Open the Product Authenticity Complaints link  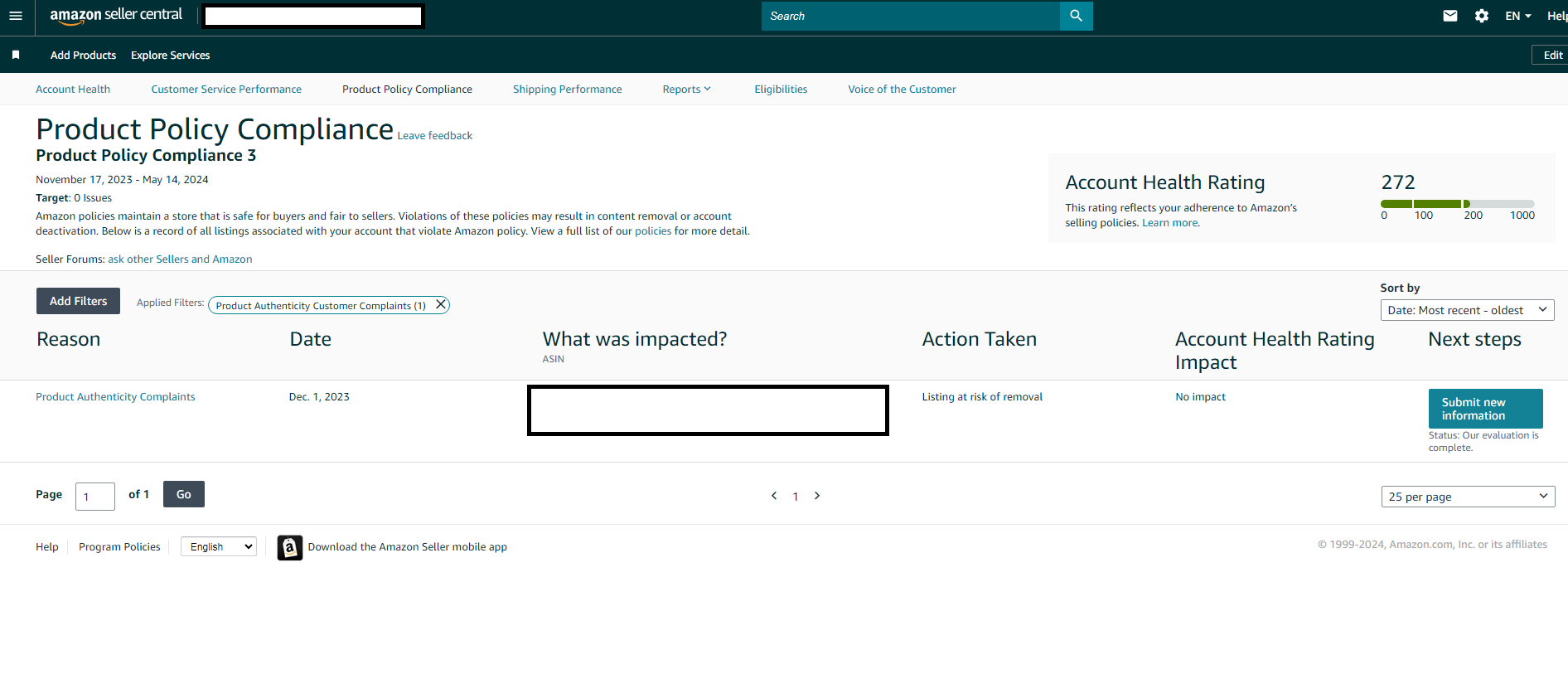click(x=115, y=397)
